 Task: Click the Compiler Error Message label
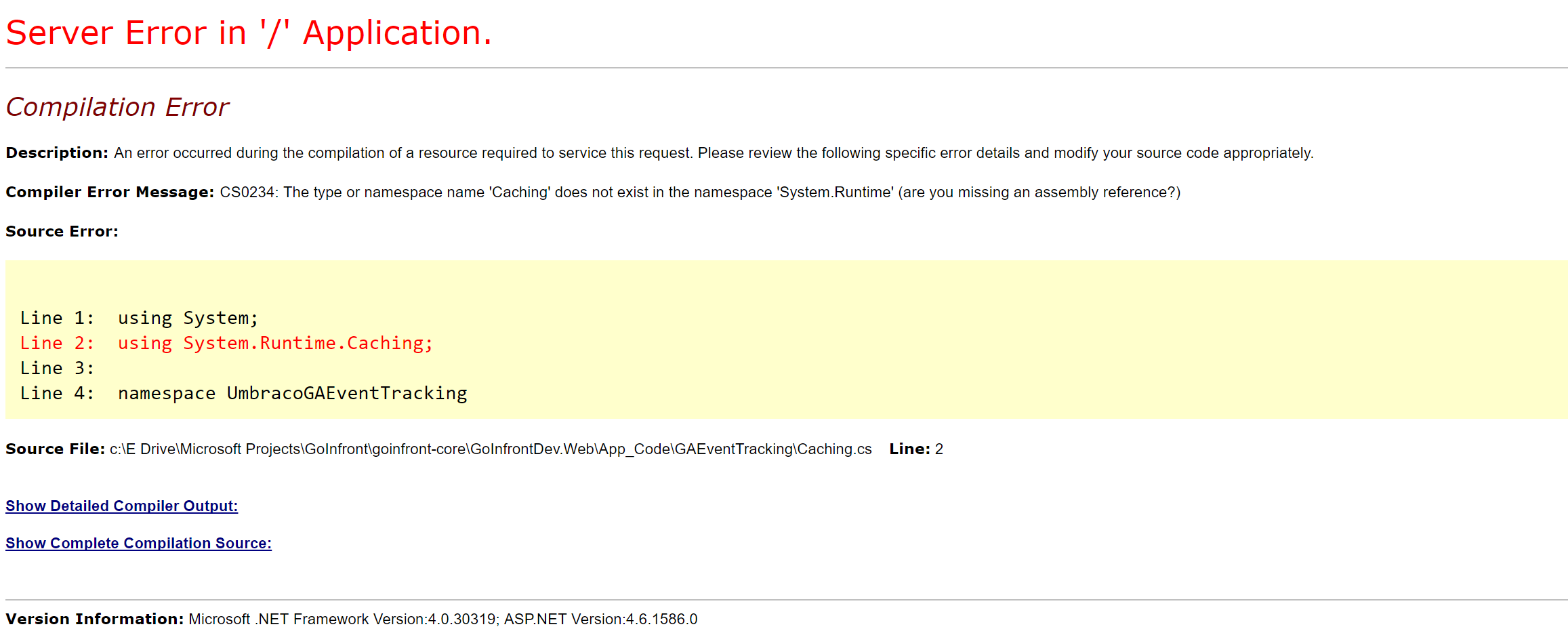coord(110,192)
